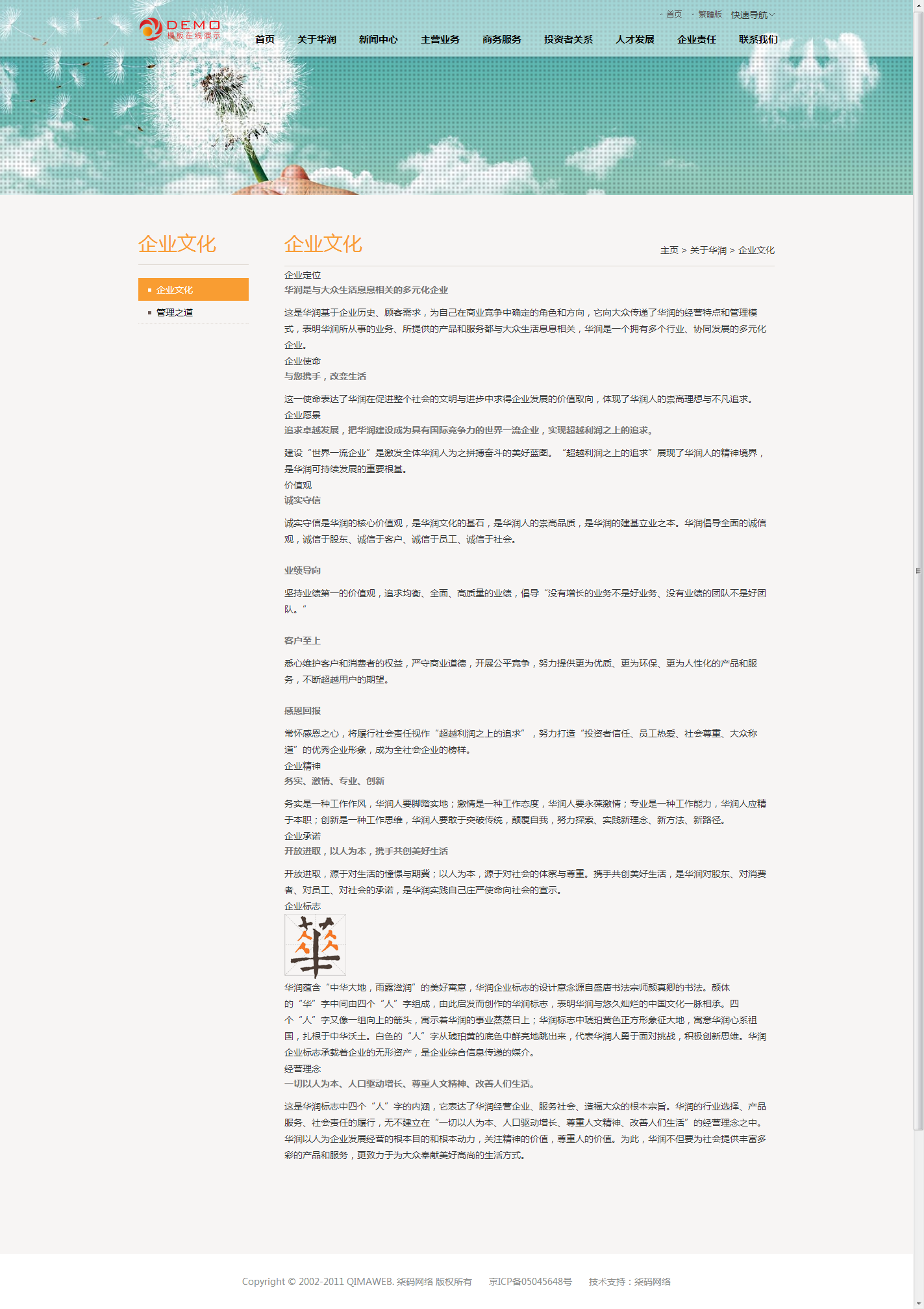Click 主页 in the breadcrumb trail
The width and height of the screenshot is (924, 1309).
click(x=669, y=250)
